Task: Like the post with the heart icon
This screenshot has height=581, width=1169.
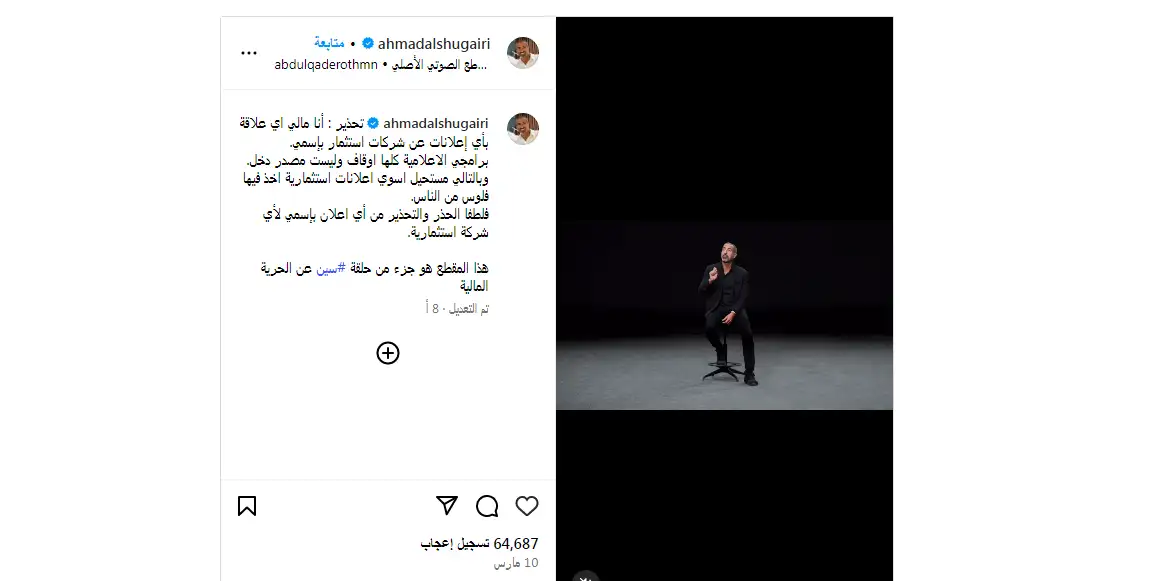Action: (526, 506)
